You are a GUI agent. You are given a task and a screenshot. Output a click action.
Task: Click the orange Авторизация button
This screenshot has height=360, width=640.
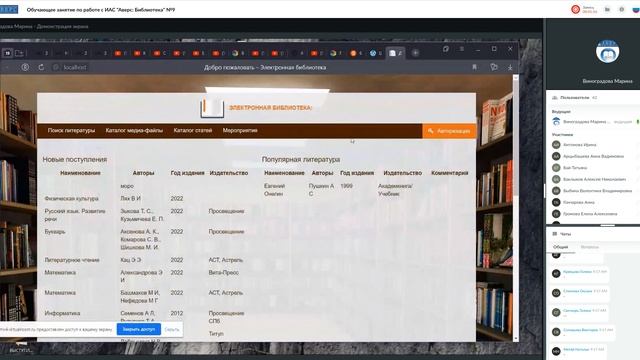coord(449,131)
